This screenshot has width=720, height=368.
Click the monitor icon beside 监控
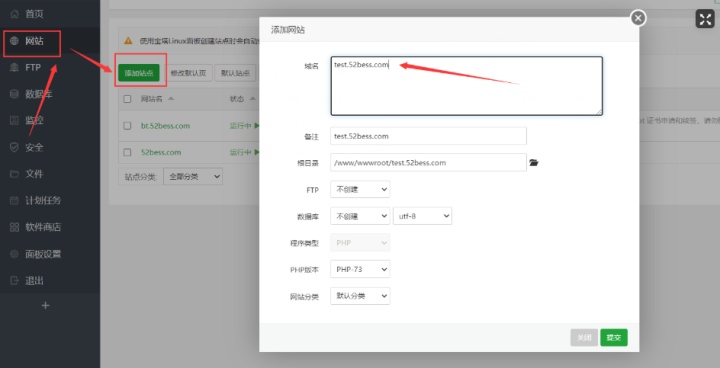click(15, 120)
